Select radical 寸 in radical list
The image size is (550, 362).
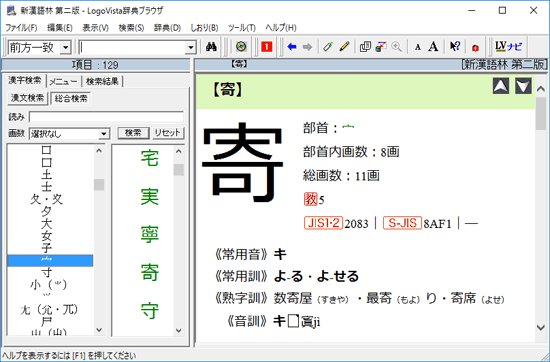point(46,273)
